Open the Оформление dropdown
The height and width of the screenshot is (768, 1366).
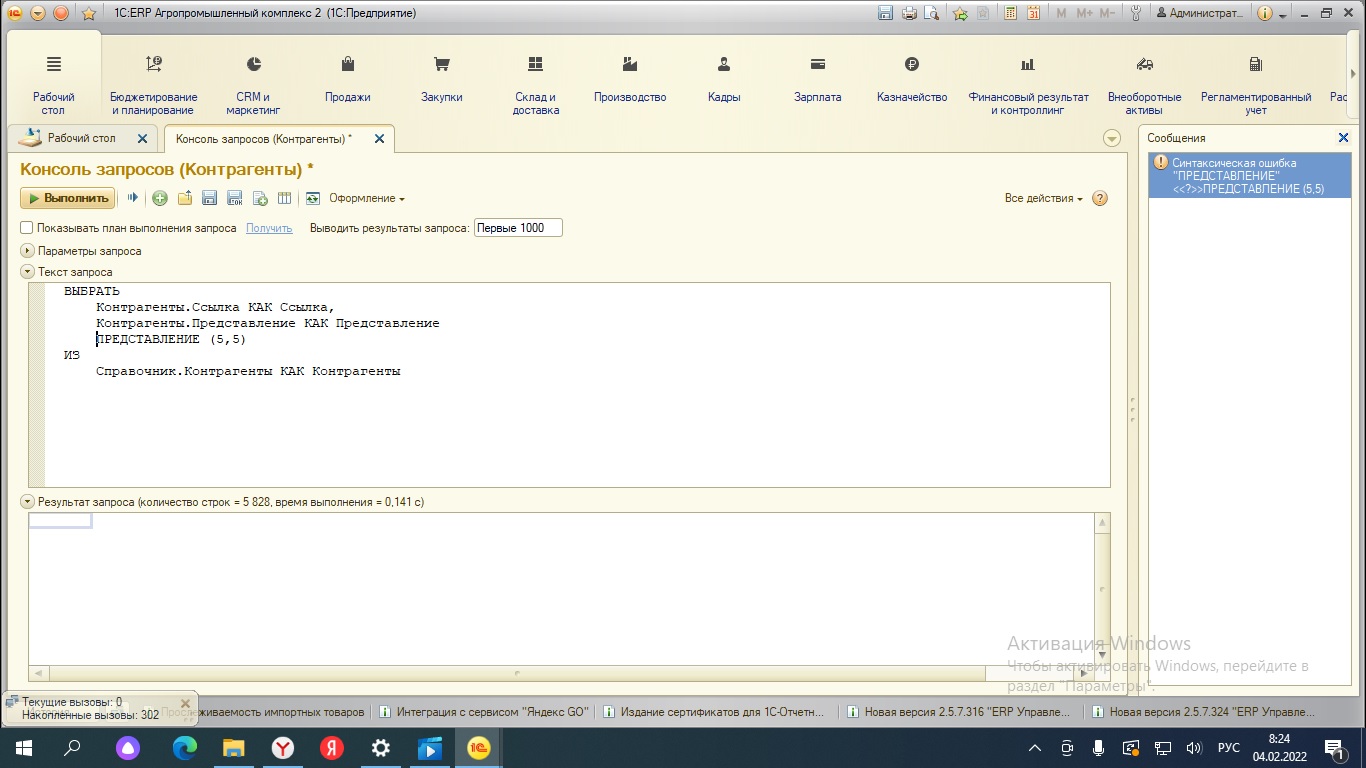(x=367, y=198)
